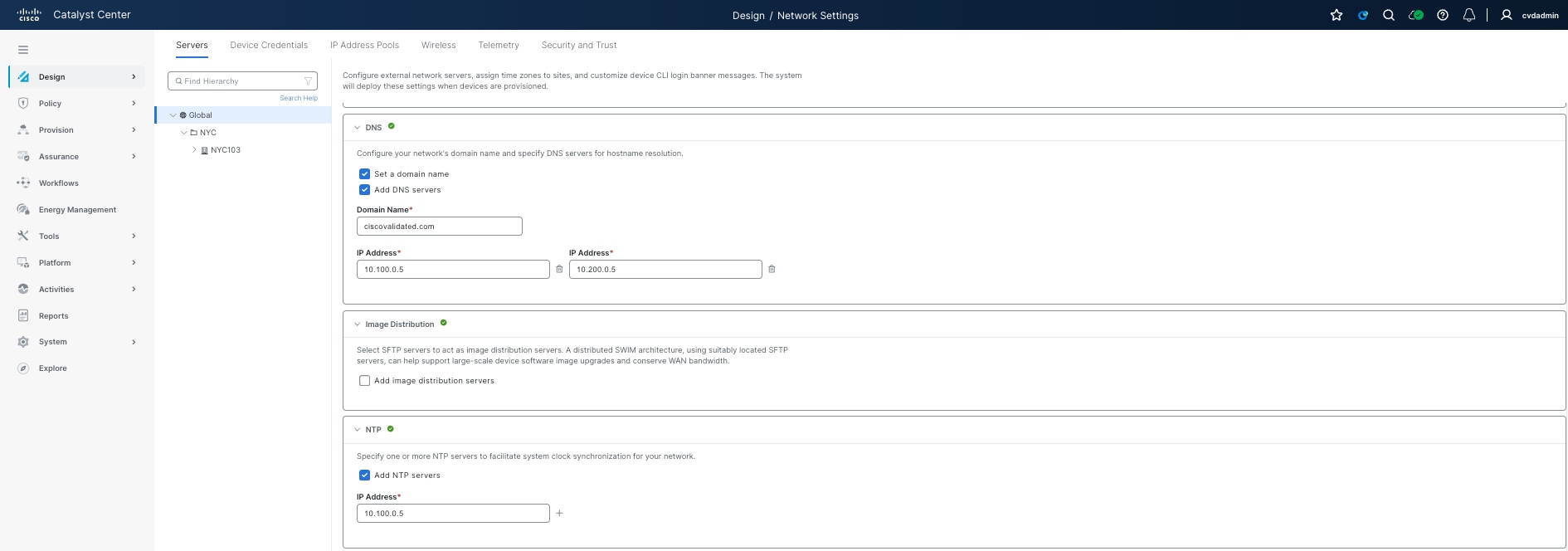Viewport: 1568px width, 551px height.
Task: Click the Activities icon in sidebar
Action: click(23, 289)
